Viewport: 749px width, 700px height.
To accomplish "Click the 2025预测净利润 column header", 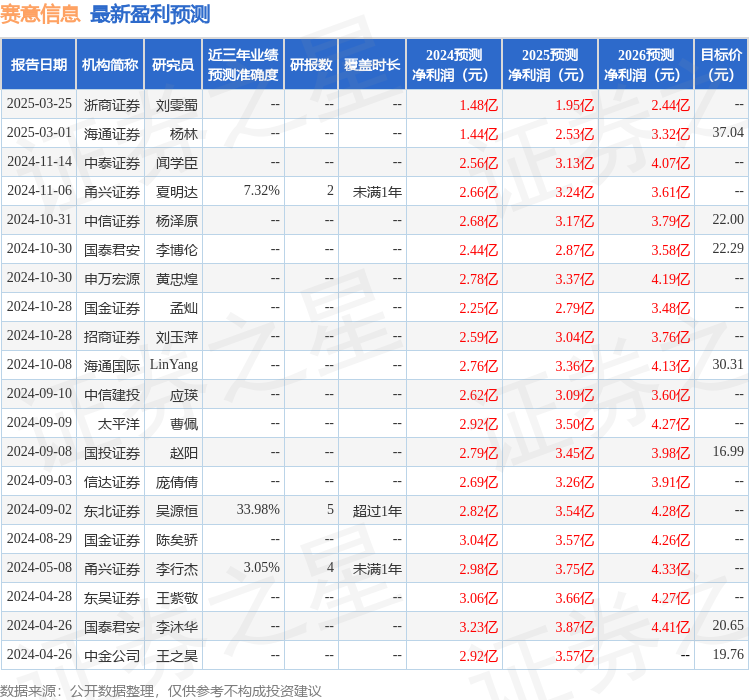I will 550,65.
